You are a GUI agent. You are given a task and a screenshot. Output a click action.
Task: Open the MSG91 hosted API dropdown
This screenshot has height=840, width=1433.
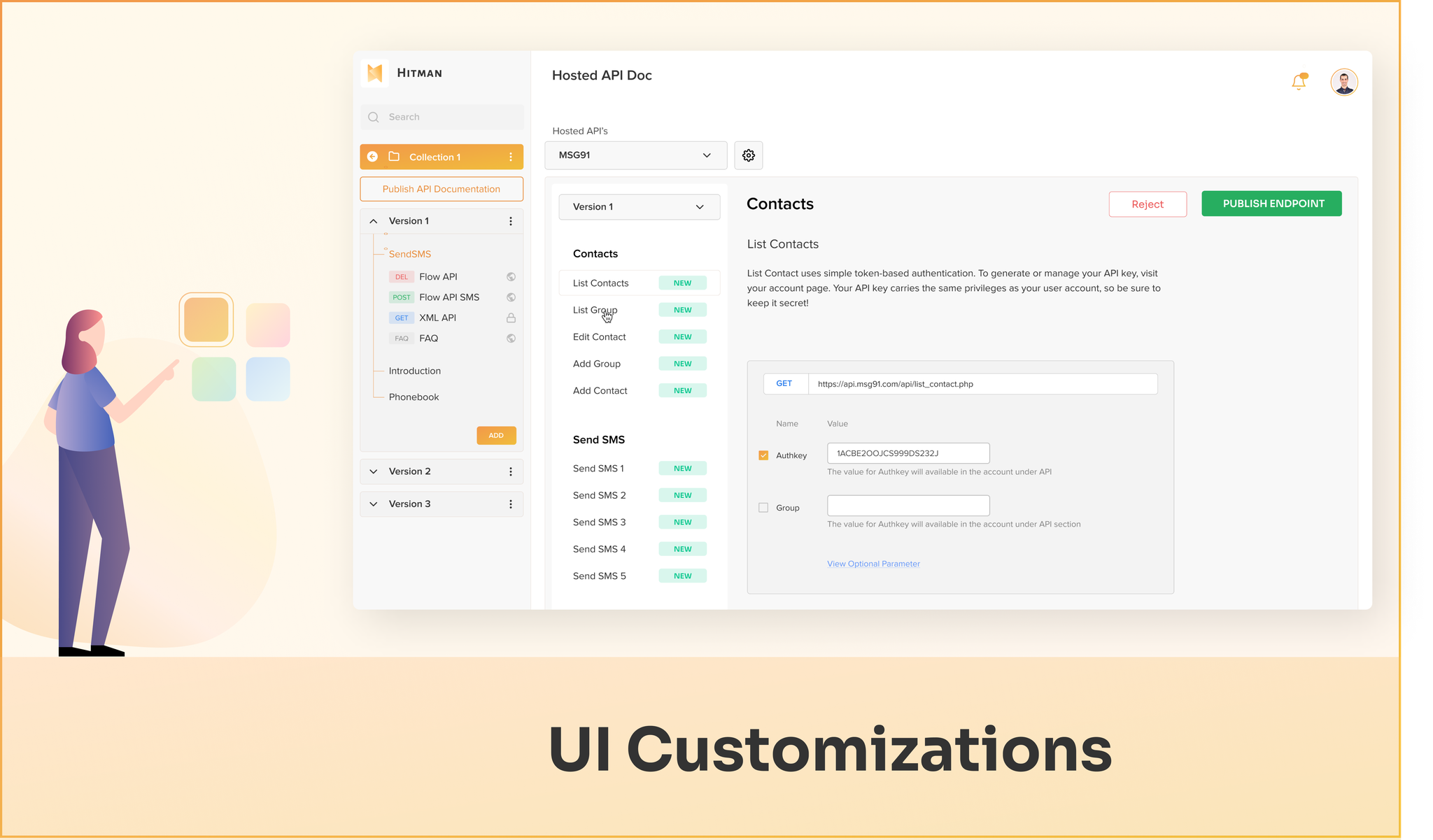point(635,155)
